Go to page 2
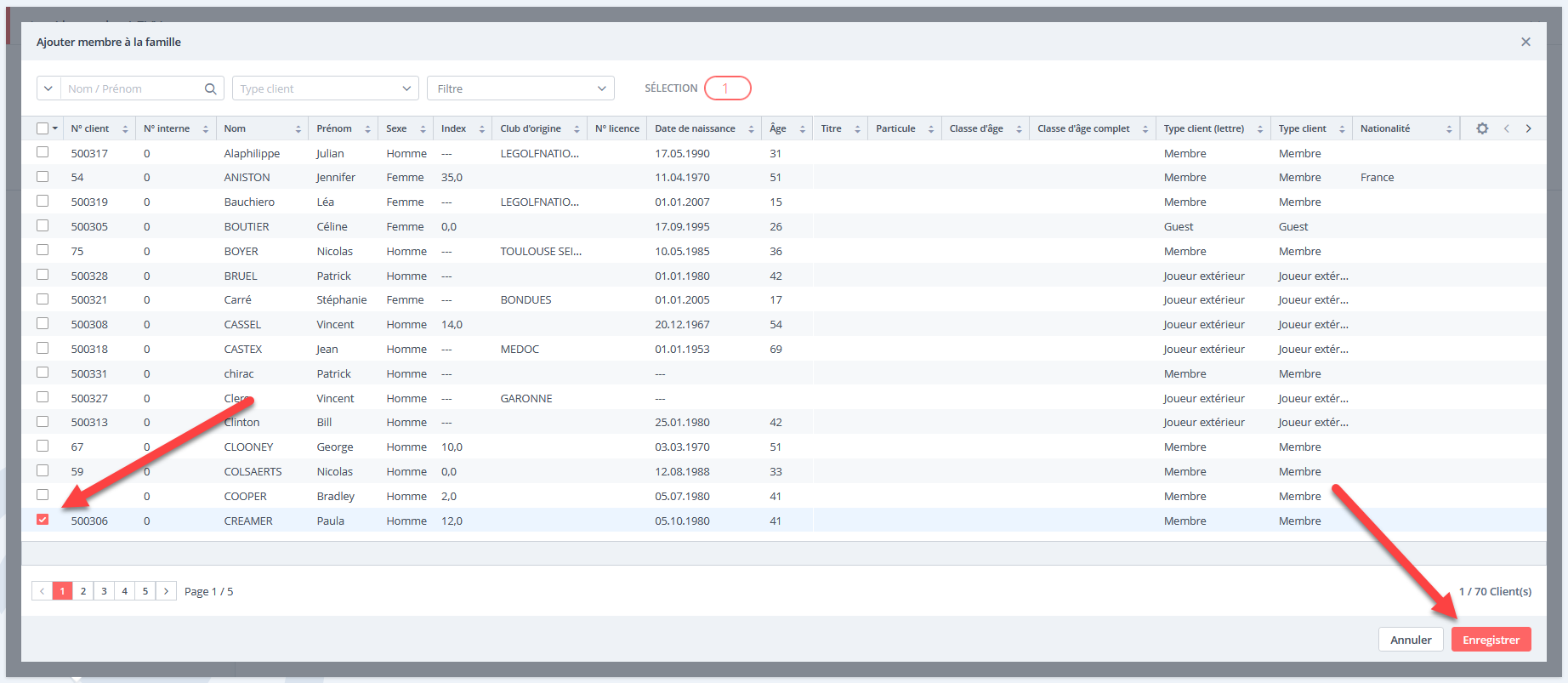The height and width of the screenshot is (683, 1568). [x=83, y=590]
